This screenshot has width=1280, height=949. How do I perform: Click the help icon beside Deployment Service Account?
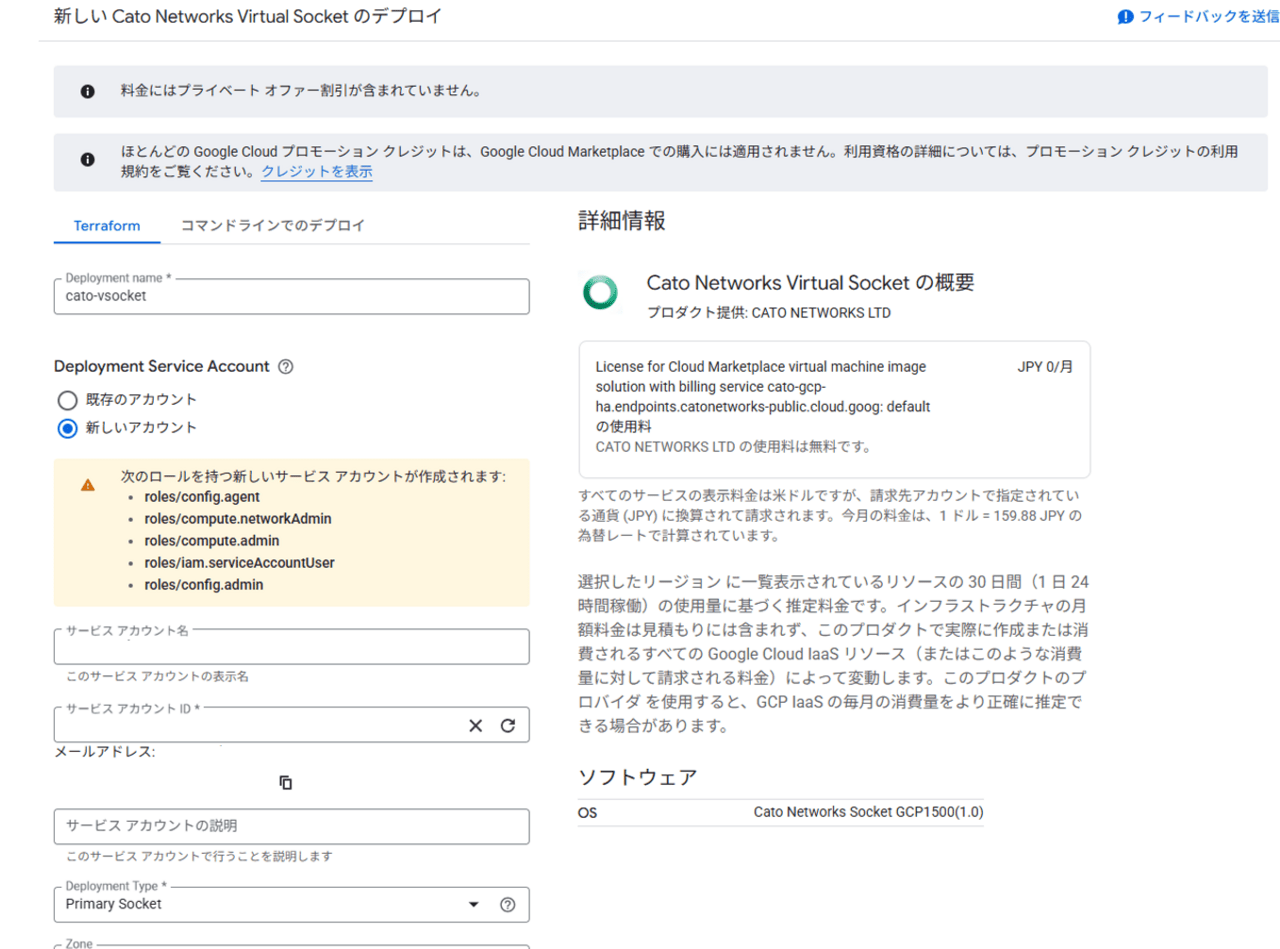286,367
